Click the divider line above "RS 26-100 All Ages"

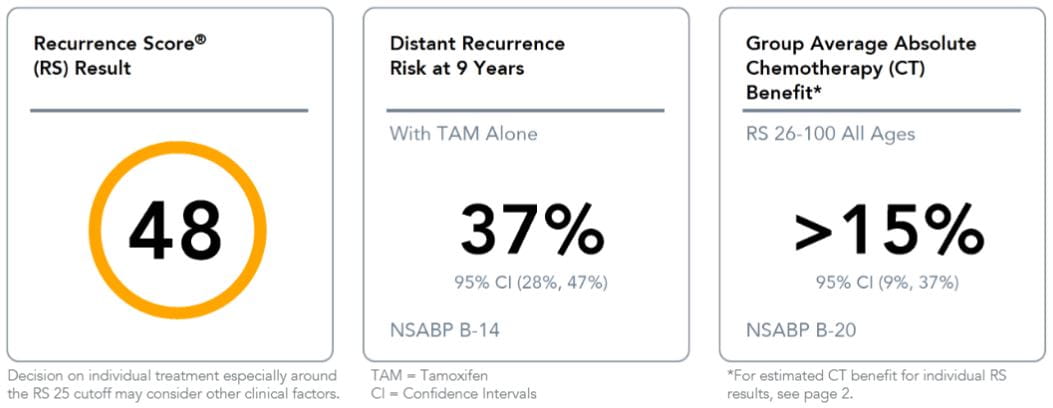point(883,110)
